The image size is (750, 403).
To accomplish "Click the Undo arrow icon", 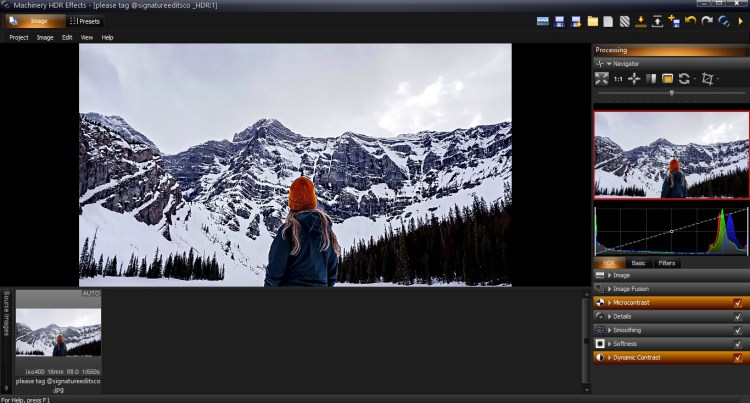I will pyautogui.click(x=690, y=21).
